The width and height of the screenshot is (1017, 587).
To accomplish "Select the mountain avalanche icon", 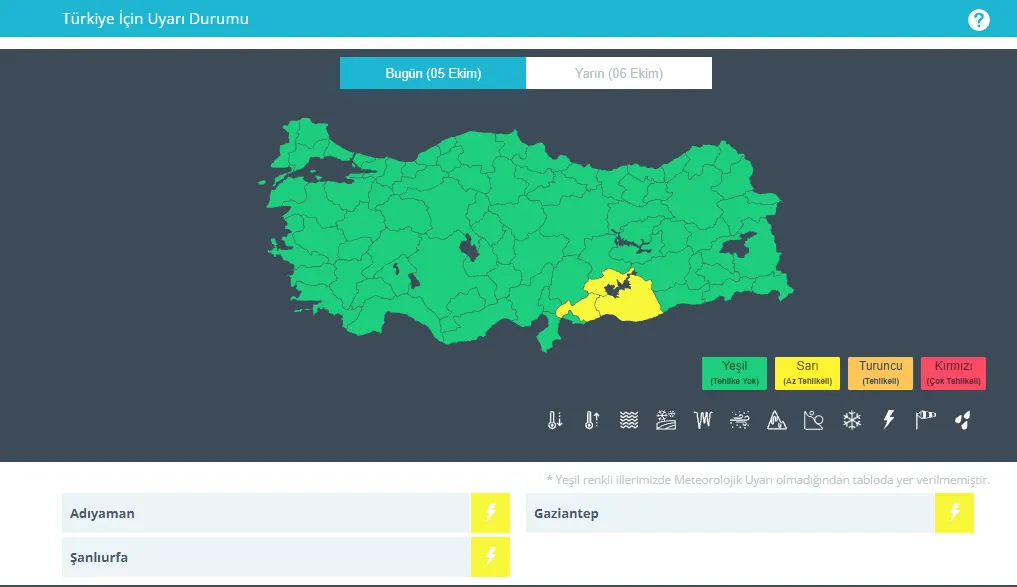I will [776, 420].
